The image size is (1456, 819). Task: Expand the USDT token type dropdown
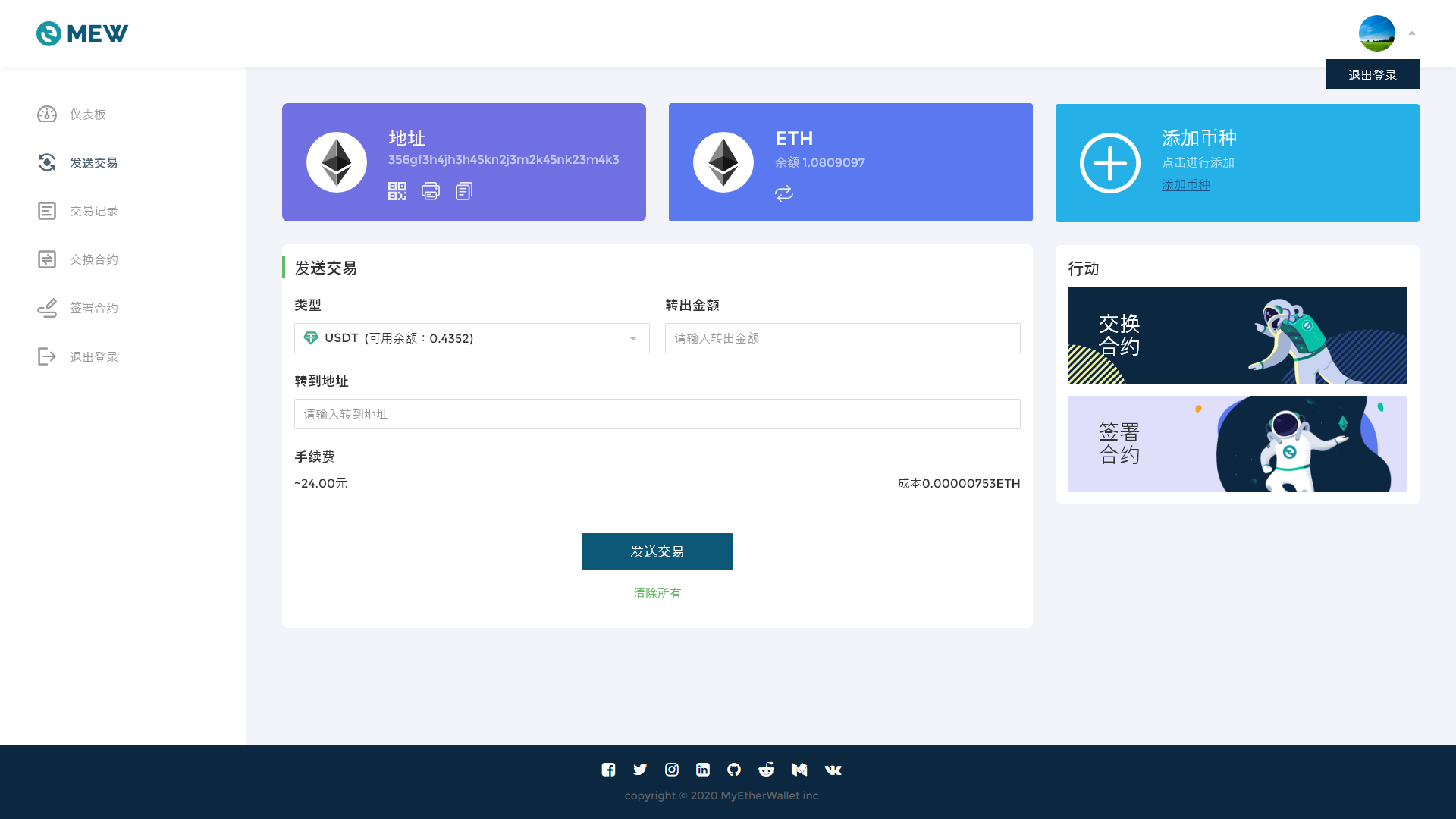point(472,338)
